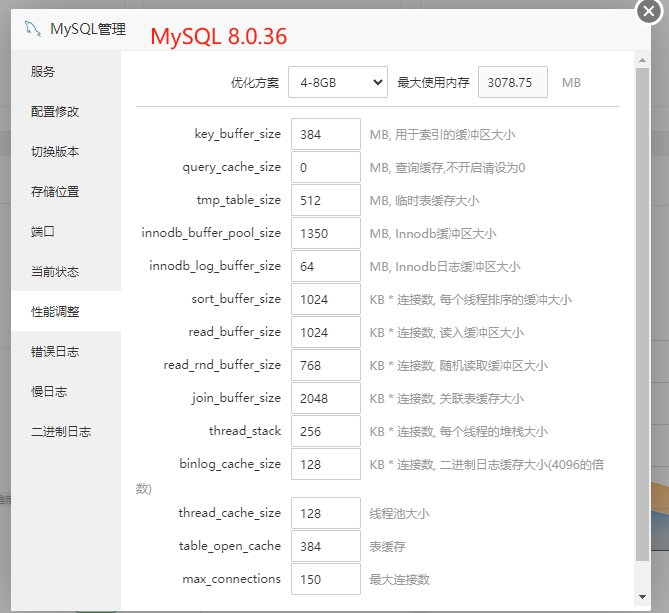Click the max_connections label text

232,579
